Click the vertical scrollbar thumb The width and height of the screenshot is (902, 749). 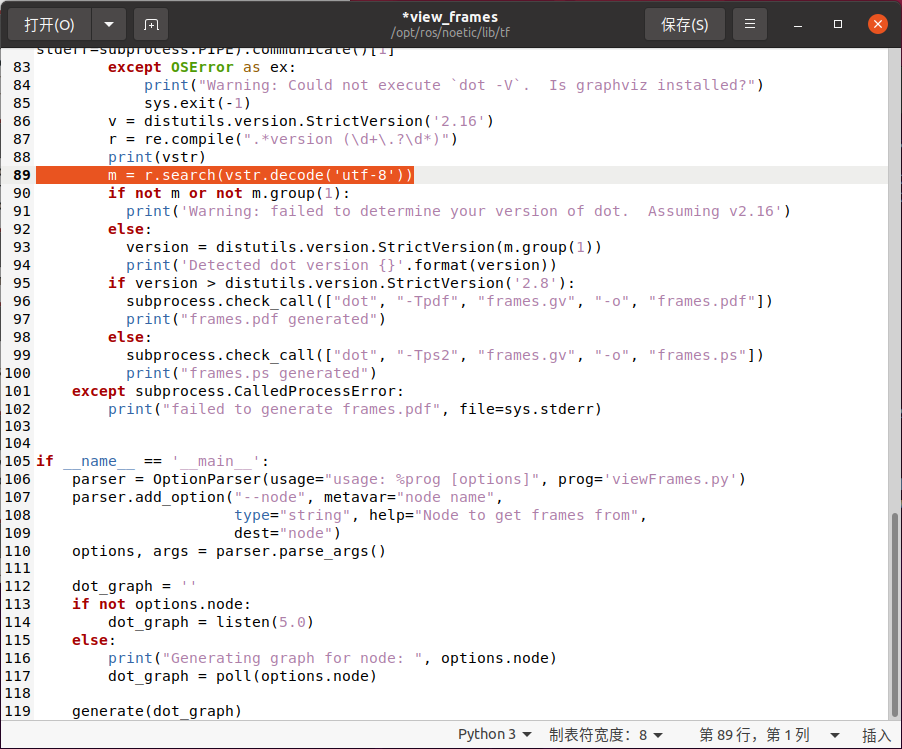(x=895, y=614)
